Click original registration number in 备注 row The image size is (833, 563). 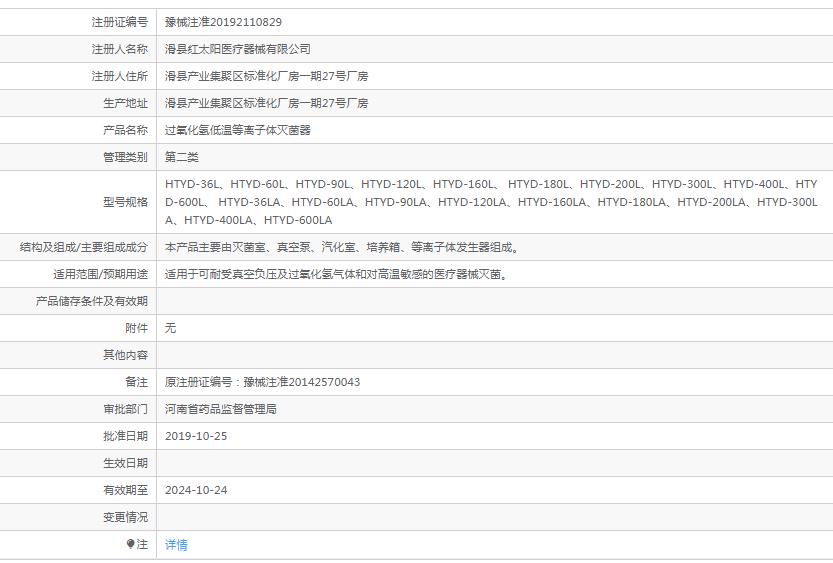click(262, 382)
